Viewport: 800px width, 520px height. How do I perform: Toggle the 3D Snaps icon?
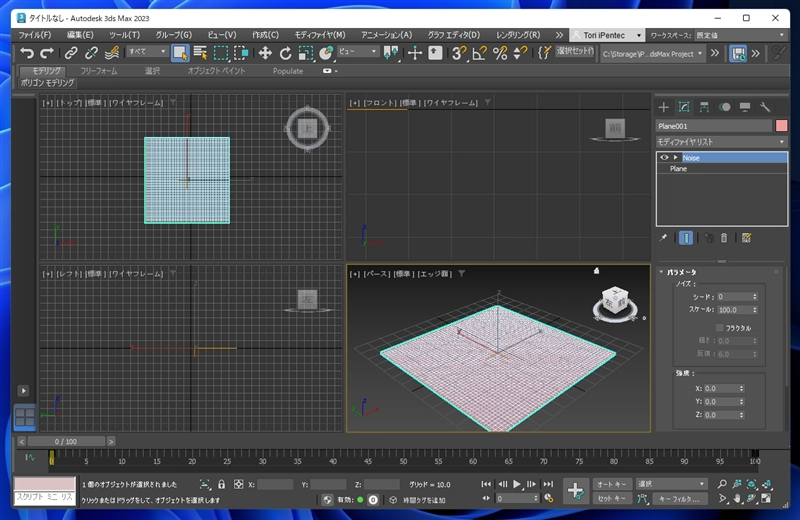459,53
